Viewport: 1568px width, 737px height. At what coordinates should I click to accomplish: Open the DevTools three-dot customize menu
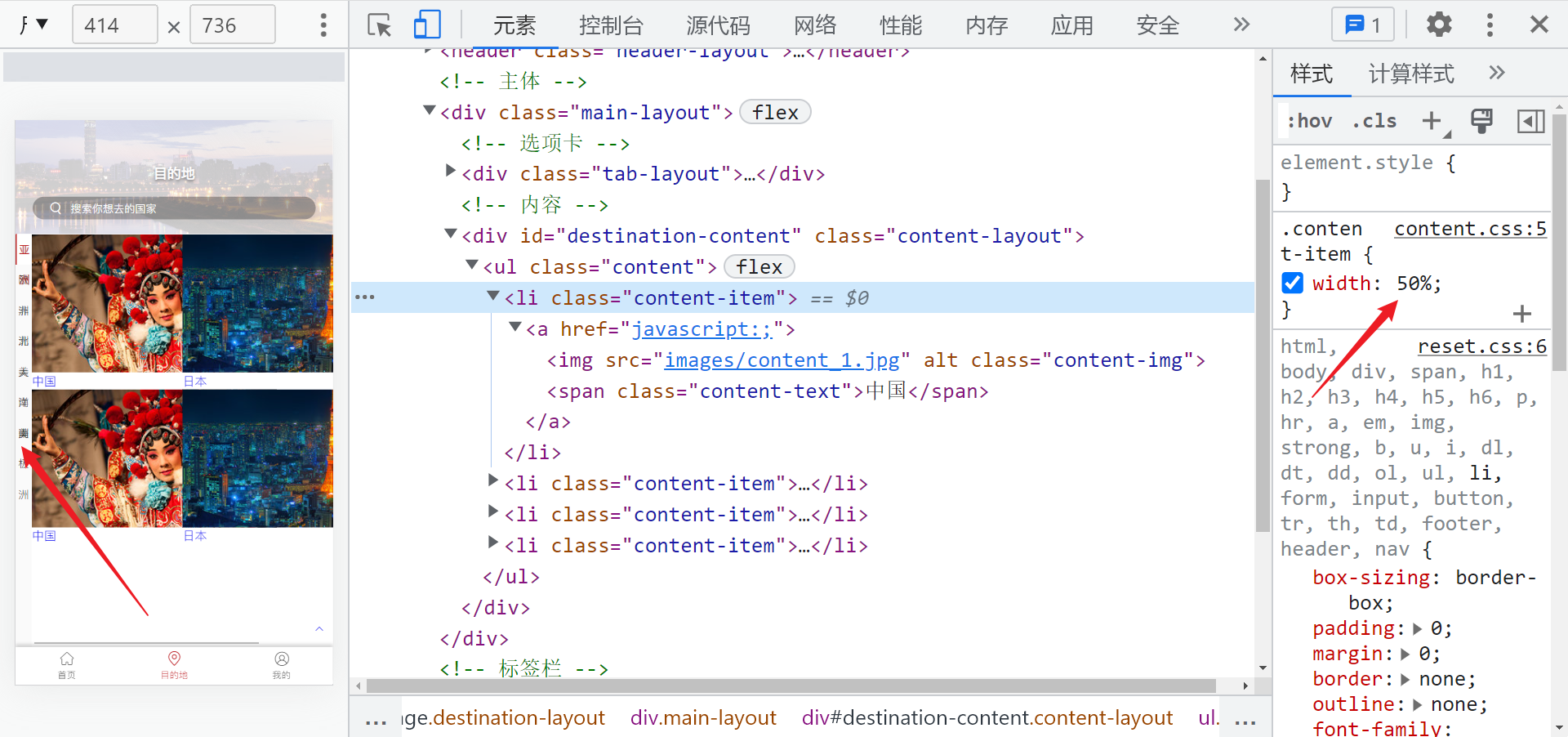click(x=1490, y=25)
